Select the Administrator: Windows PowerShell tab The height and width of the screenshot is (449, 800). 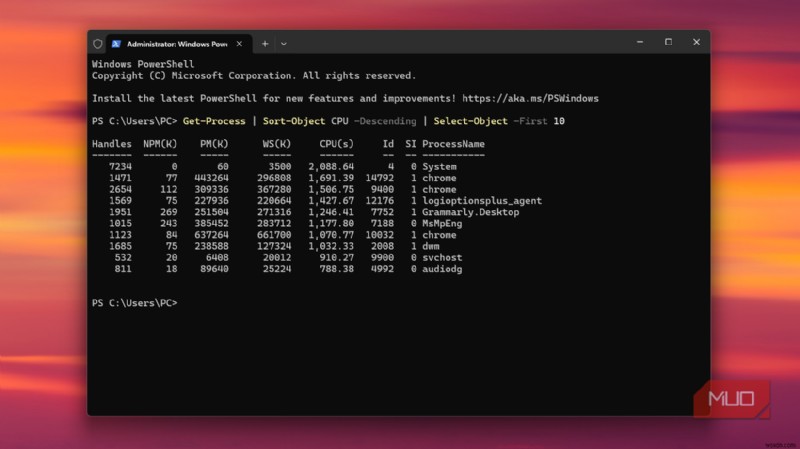pyautogui.click(x=178, y=44)
